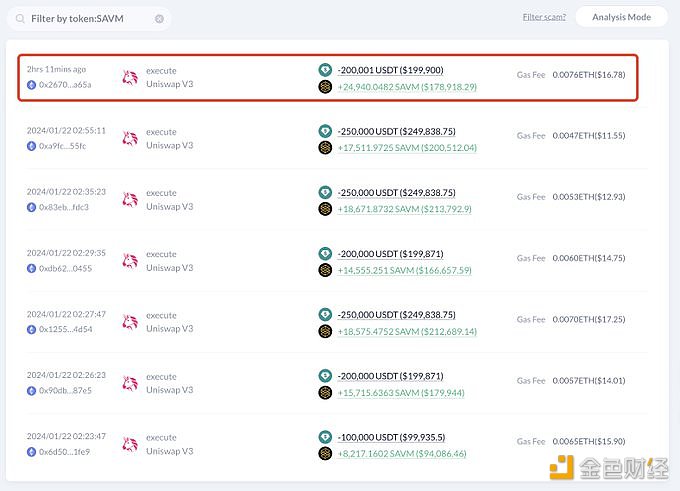Screen dimensions: 680x491
Task: Open transaction hash 0x90db...87e5
Action: [65, 391]
